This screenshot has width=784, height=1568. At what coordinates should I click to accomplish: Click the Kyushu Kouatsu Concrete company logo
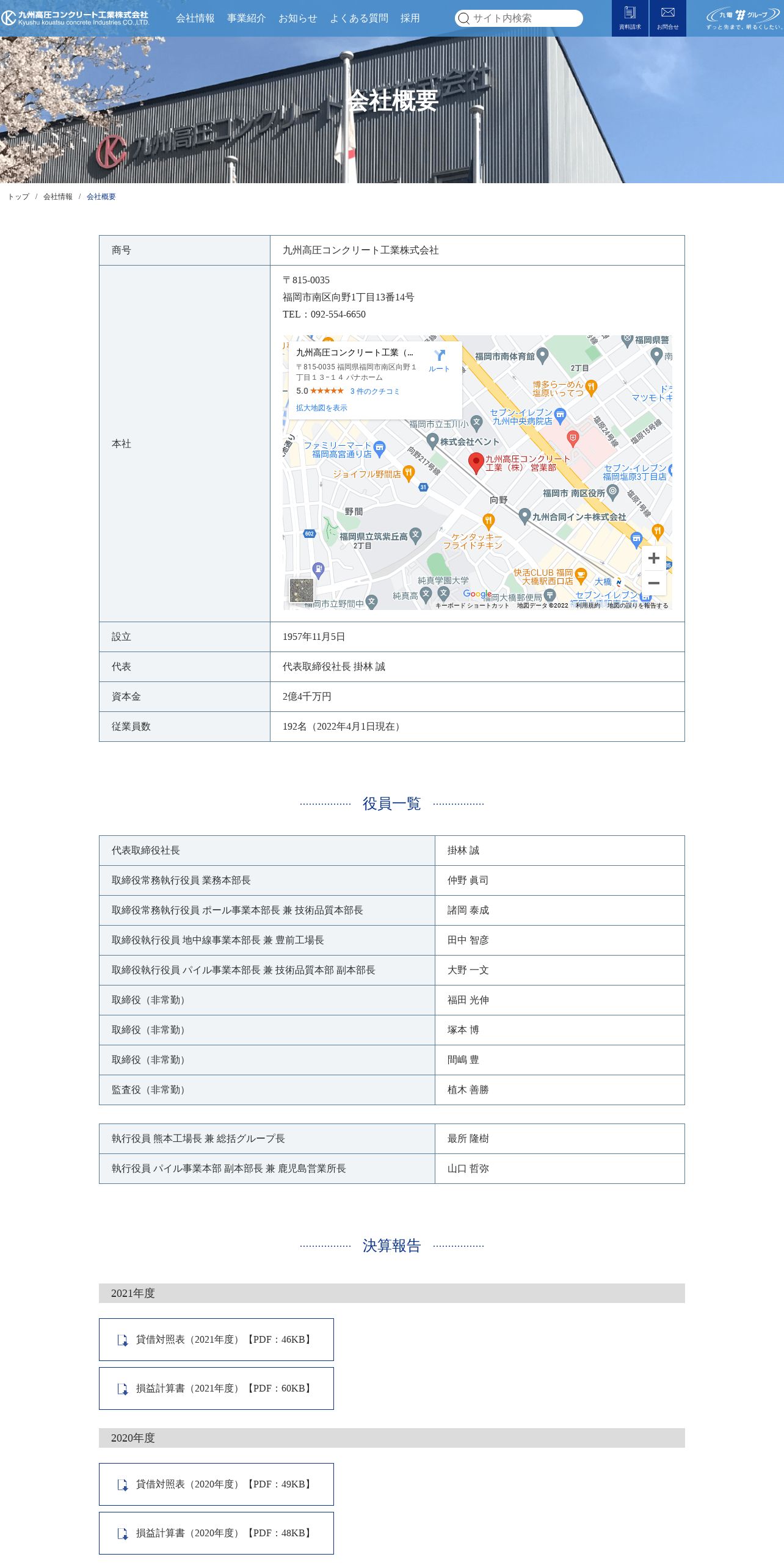click(x=75, y=18)
